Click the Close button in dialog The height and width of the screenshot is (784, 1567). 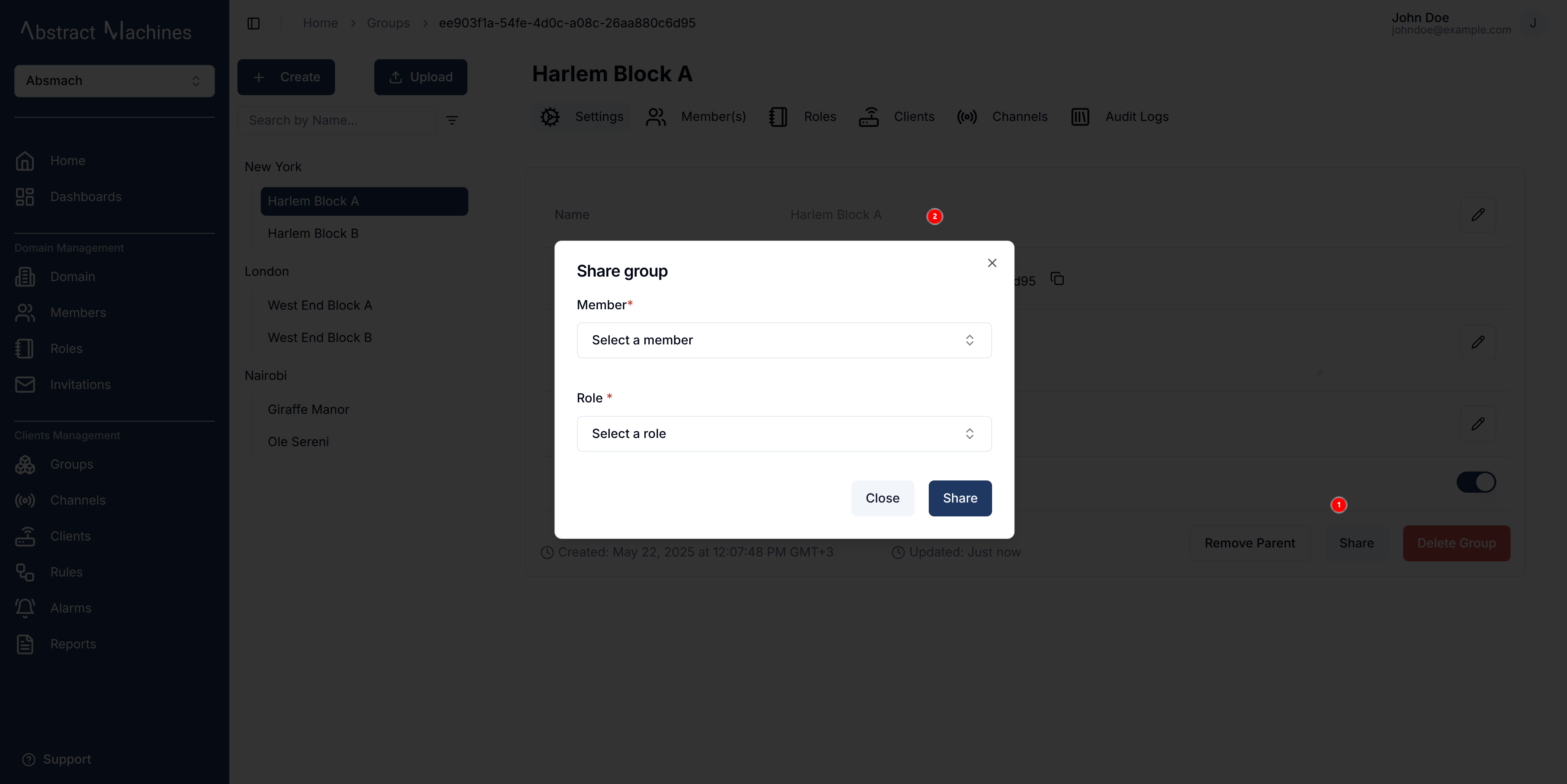(x=883, y=498)
